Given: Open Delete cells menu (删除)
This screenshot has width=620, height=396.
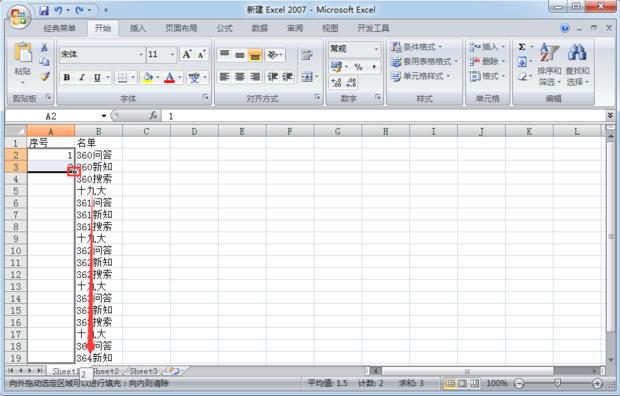Looking at the screenshot, I should coord(487,62).
